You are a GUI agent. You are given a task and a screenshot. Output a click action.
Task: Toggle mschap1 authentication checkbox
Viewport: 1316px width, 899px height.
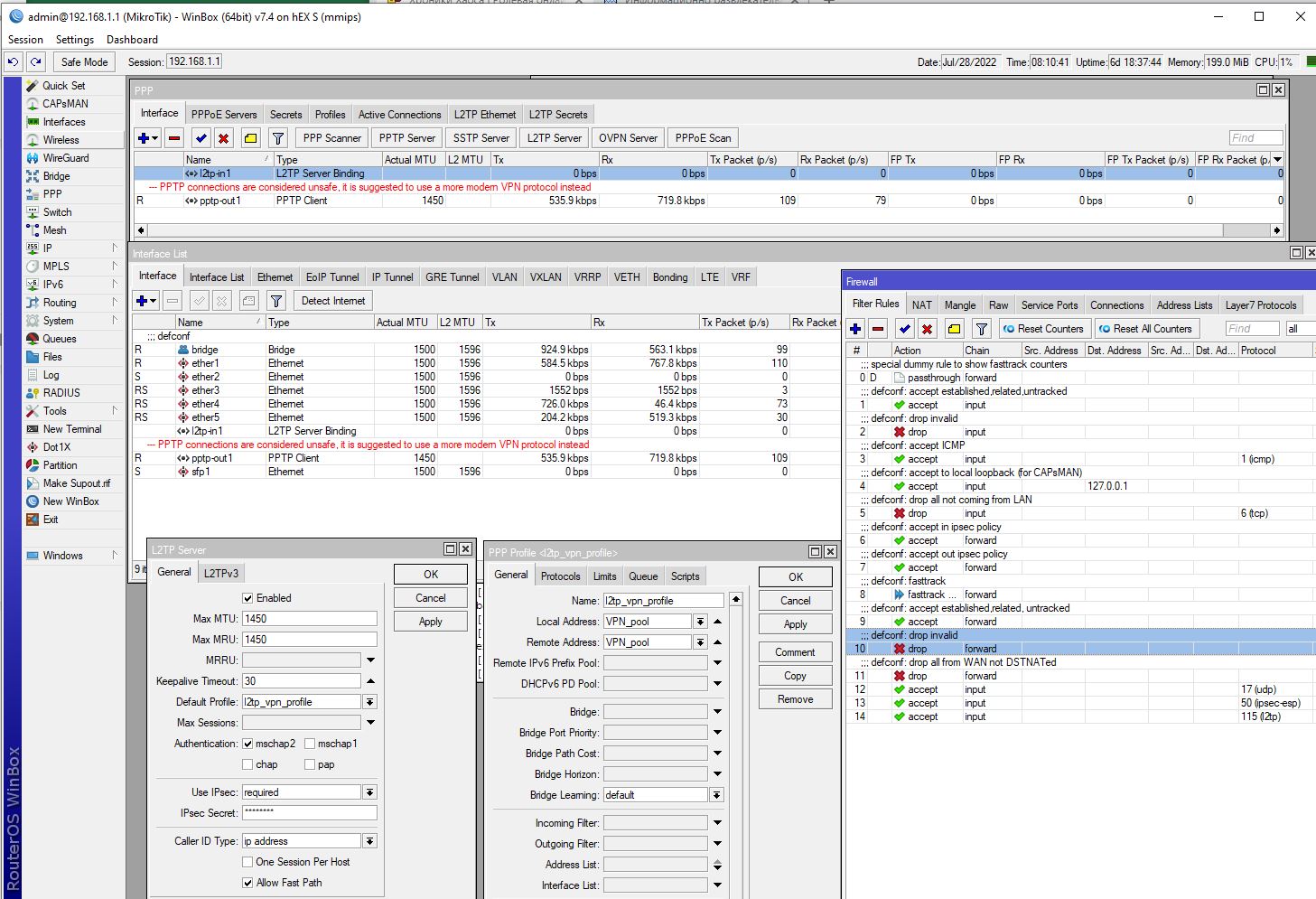click(310, 744)
